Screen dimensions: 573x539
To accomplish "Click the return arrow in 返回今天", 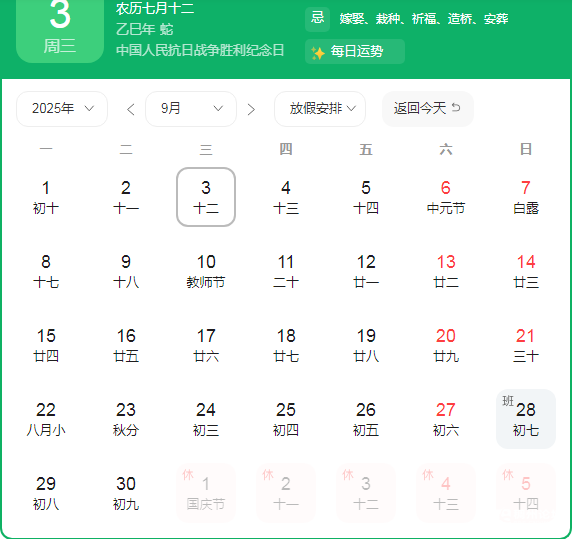I will point(456,107).
